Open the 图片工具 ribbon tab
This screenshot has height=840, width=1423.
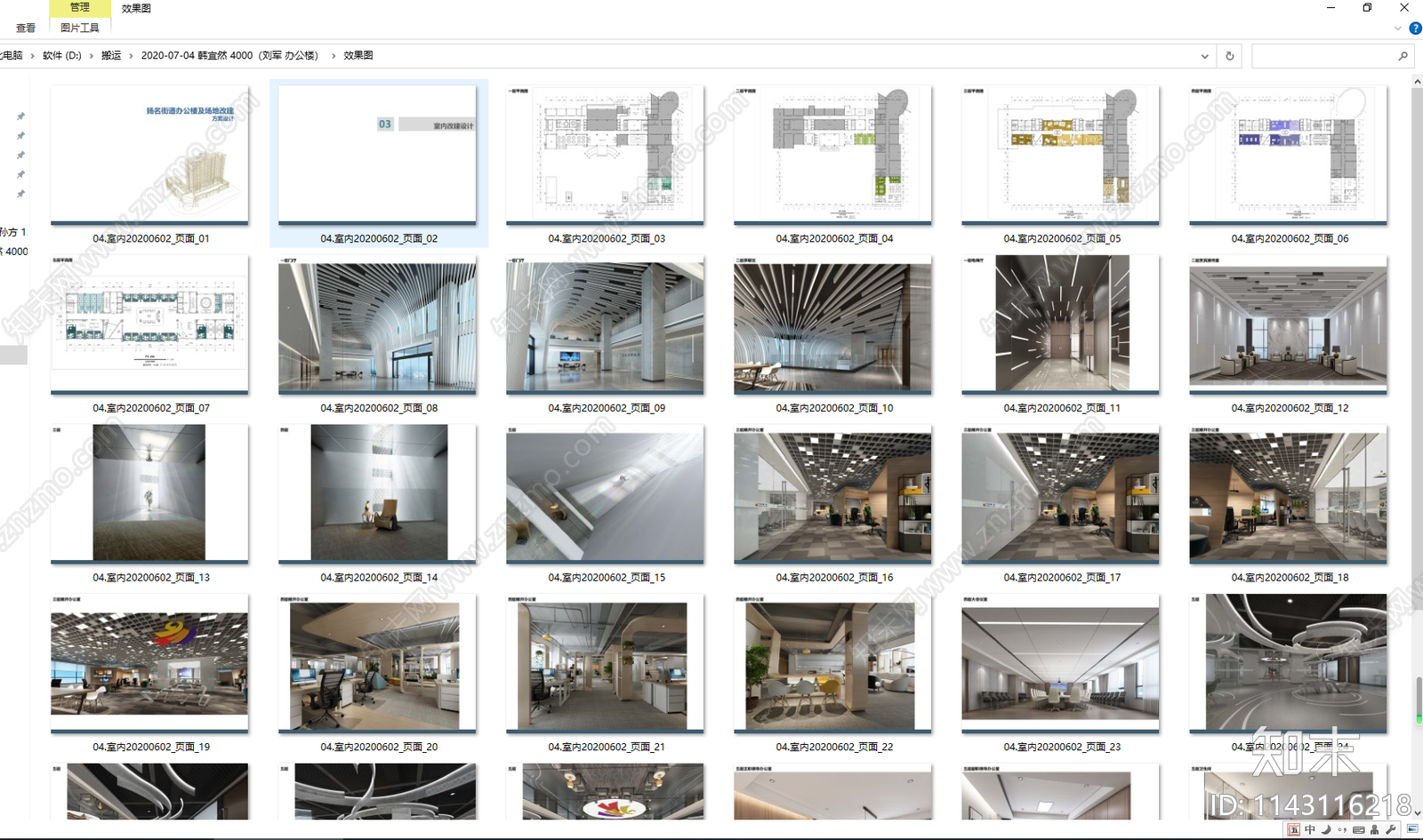tap(80, 28)
